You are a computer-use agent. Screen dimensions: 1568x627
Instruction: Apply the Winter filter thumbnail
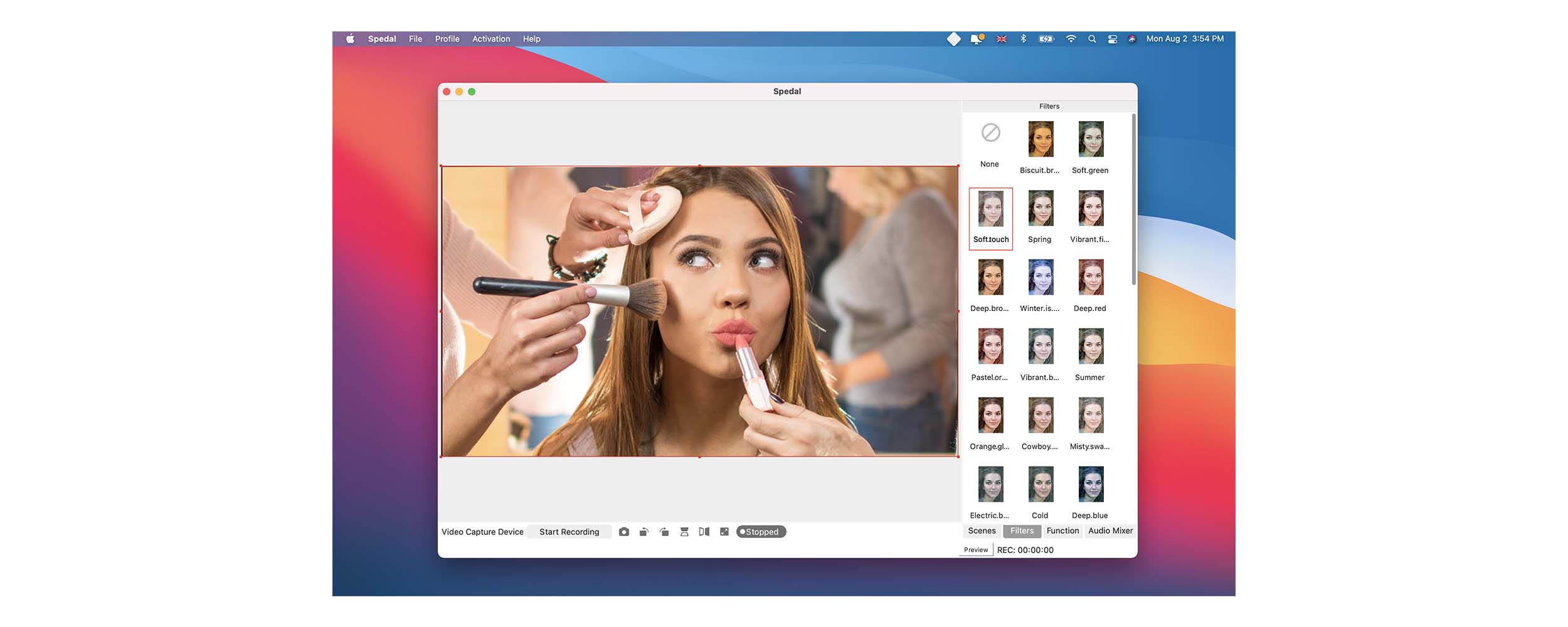[x=1041, y=277]
